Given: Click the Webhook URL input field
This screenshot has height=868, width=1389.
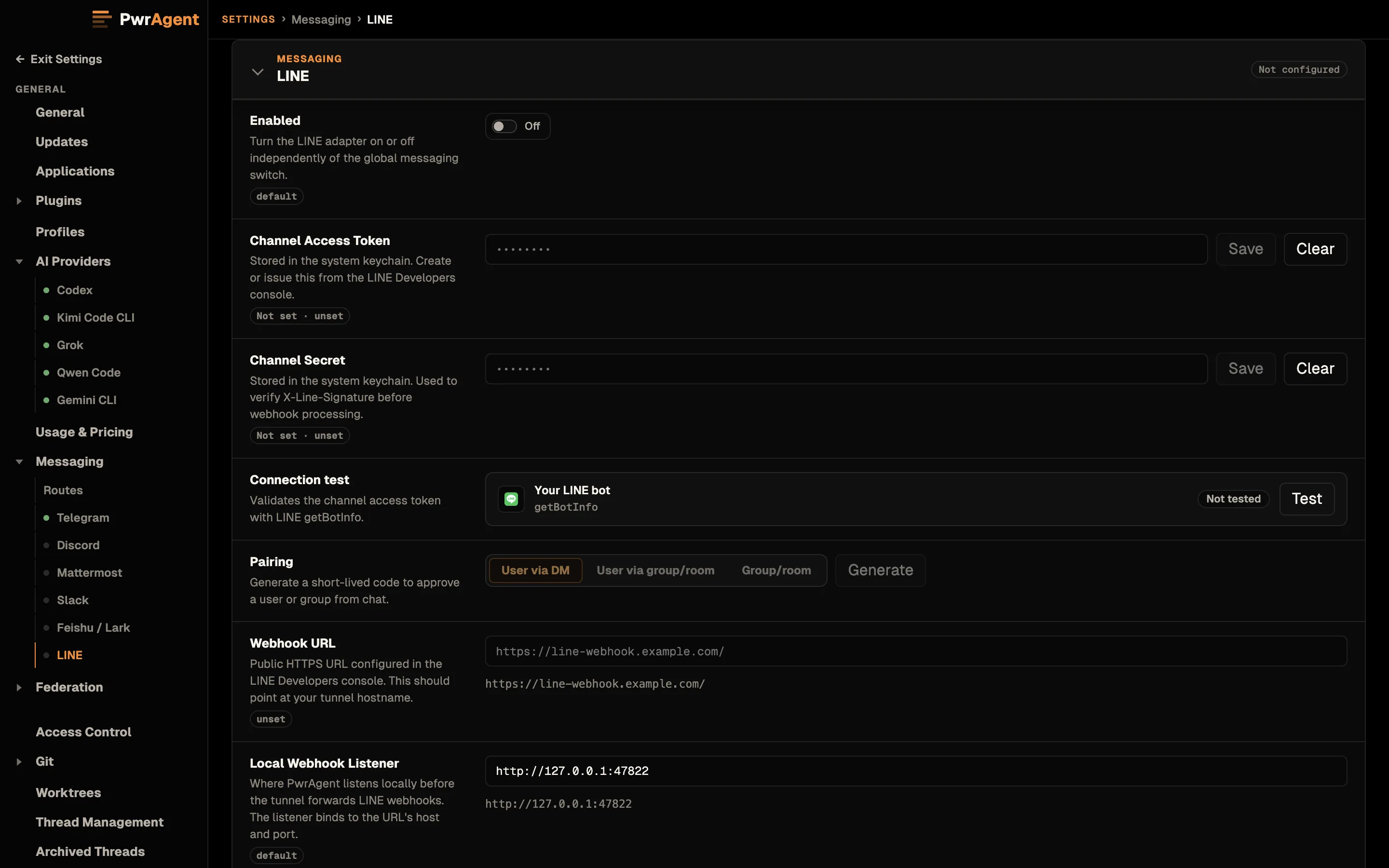Looking at the screenshot, I should click(916, 651).
